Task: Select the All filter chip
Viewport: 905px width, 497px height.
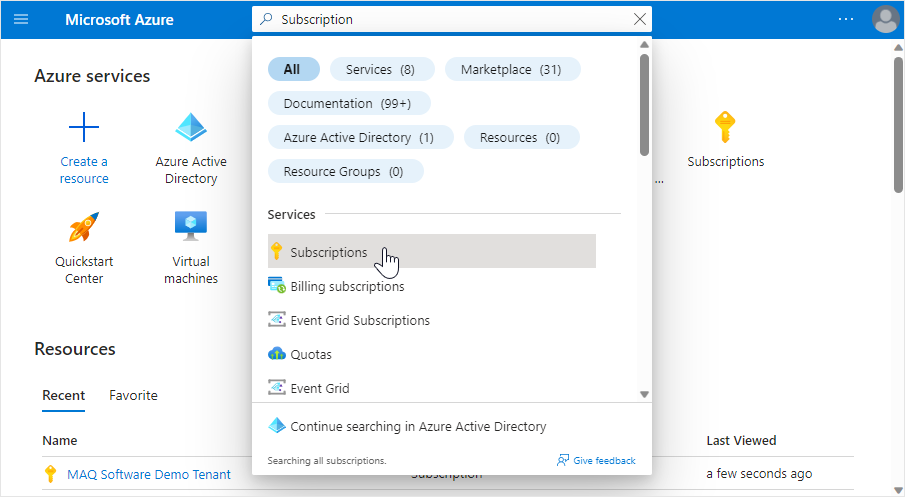Action: (293, 69)
